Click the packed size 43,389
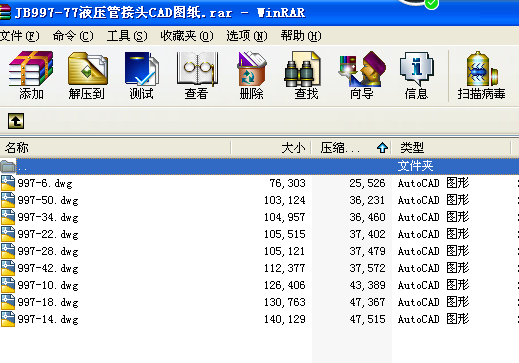This screenshot has height=363, width=519. click(367, 285)
